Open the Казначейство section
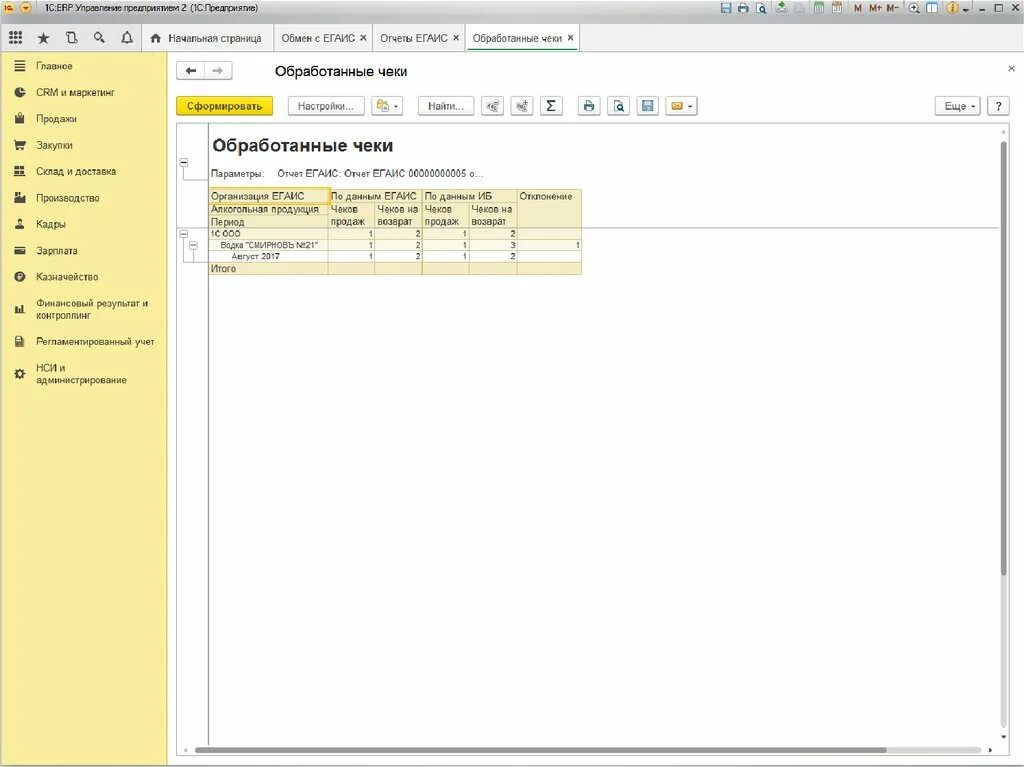Image resolution: width=1024 pixels, height=767 pixels. (x=67, y=277)
